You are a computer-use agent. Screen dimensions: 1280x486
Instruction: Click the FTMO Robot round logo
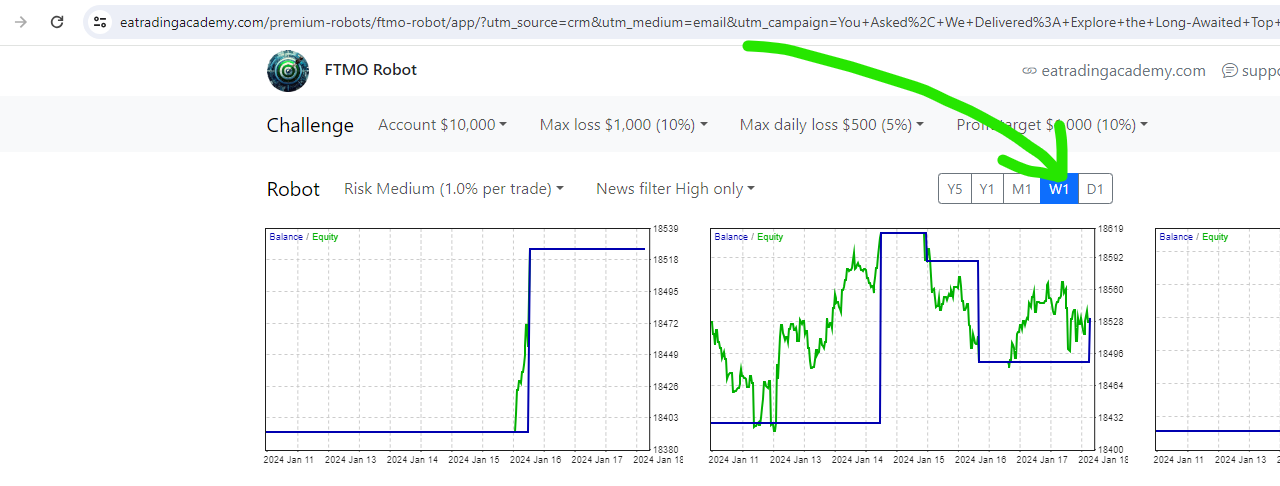pyautogui.click(x=288, y=70)
